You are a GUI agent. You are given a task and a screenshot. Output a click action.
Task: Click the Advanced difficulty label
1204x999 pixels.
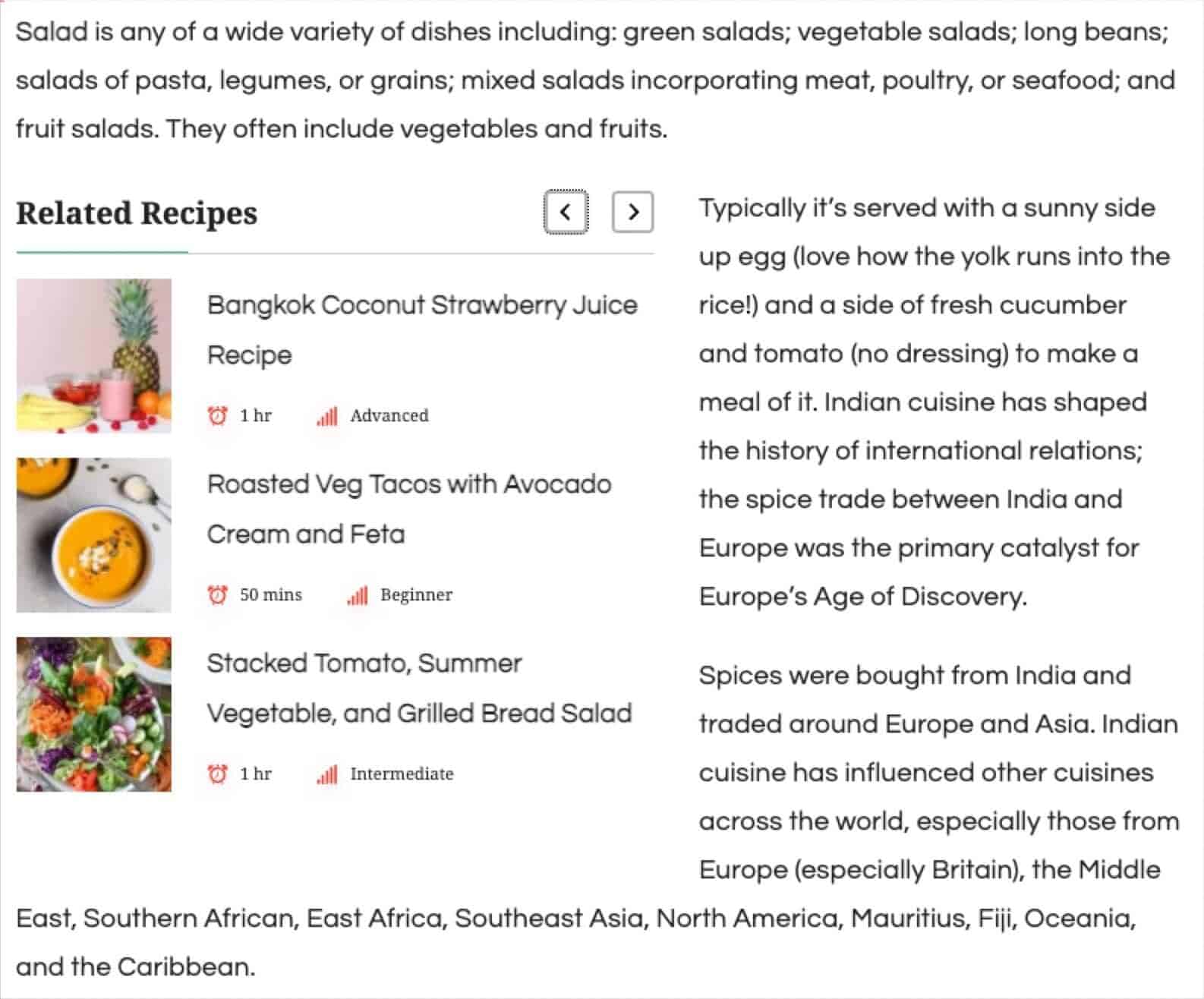(389, 416)
